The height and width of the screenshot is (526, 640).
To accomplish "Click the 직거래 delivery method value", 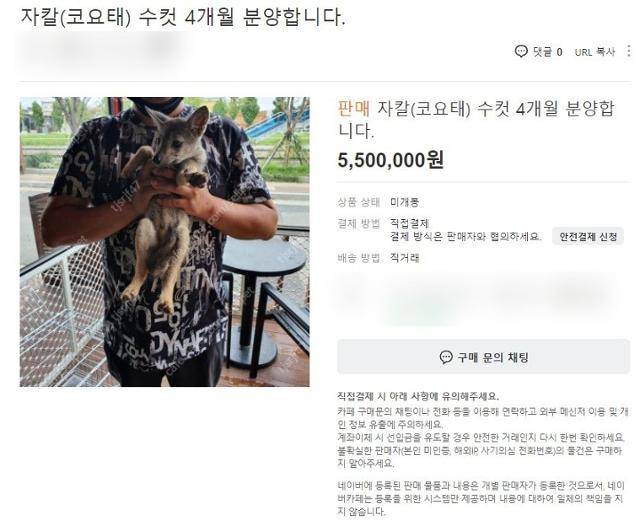I will (404, 258).
